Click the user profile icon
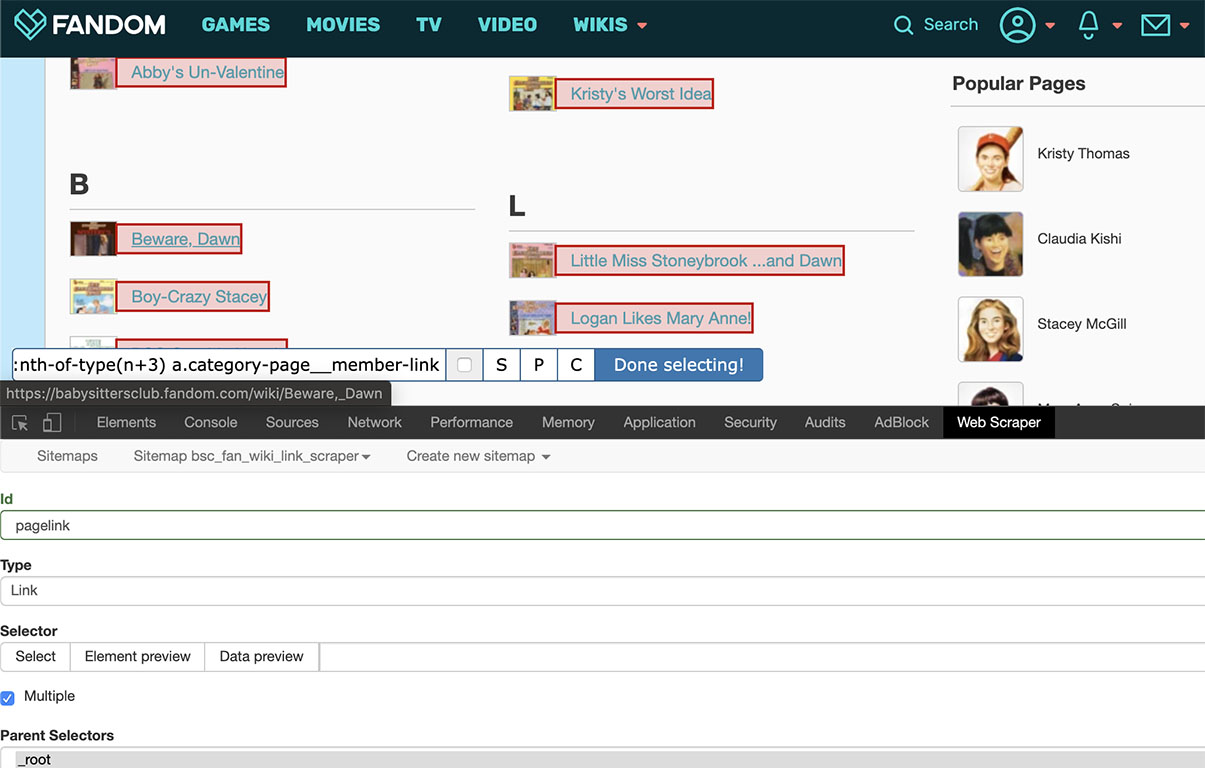The height and width of the screenshot is (768, 1205). click(1017, 25)
